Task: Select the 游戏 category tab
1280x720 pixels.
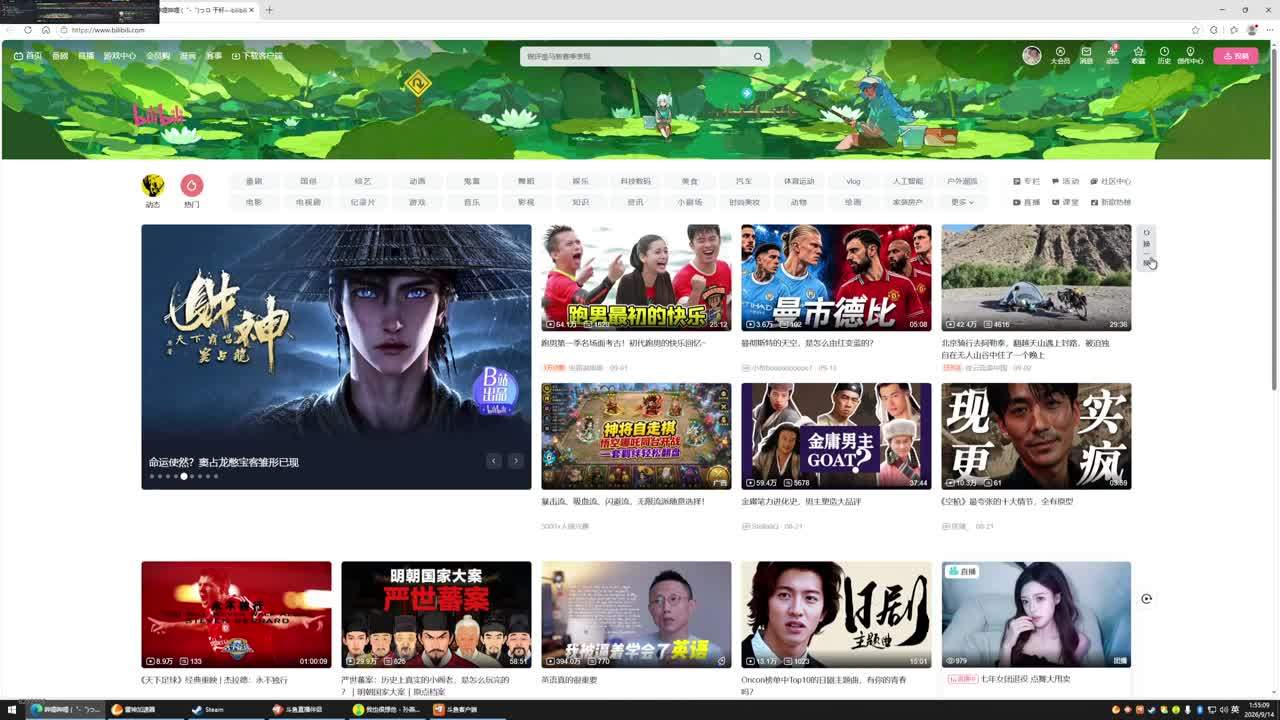Action: pos(417,202)
